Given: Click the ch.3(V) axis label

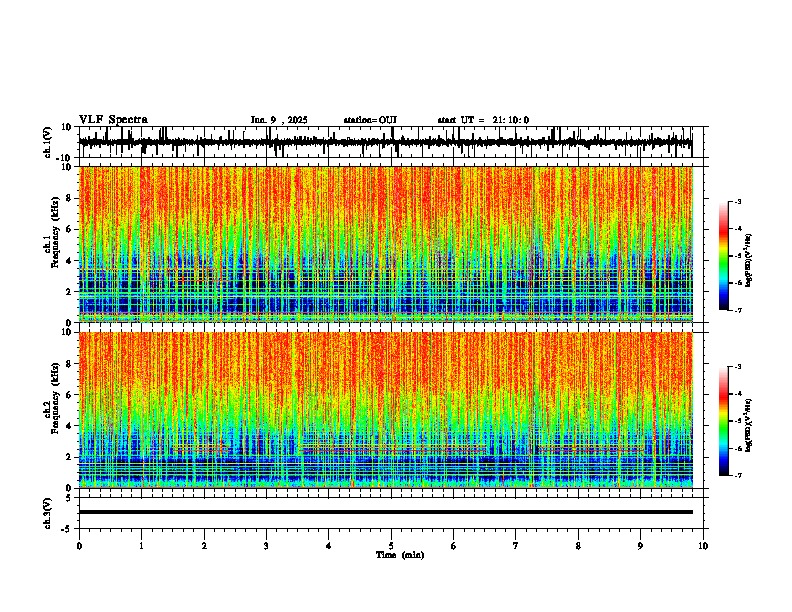Looking at the screenshot, I should tap(48, 513).
